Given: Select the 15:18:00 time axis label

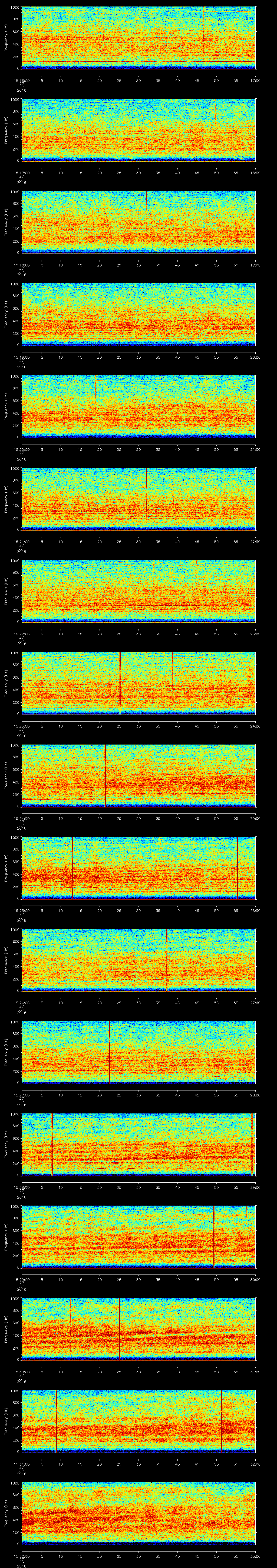Looking at the screenshot, I should click(x=21, y=265).
